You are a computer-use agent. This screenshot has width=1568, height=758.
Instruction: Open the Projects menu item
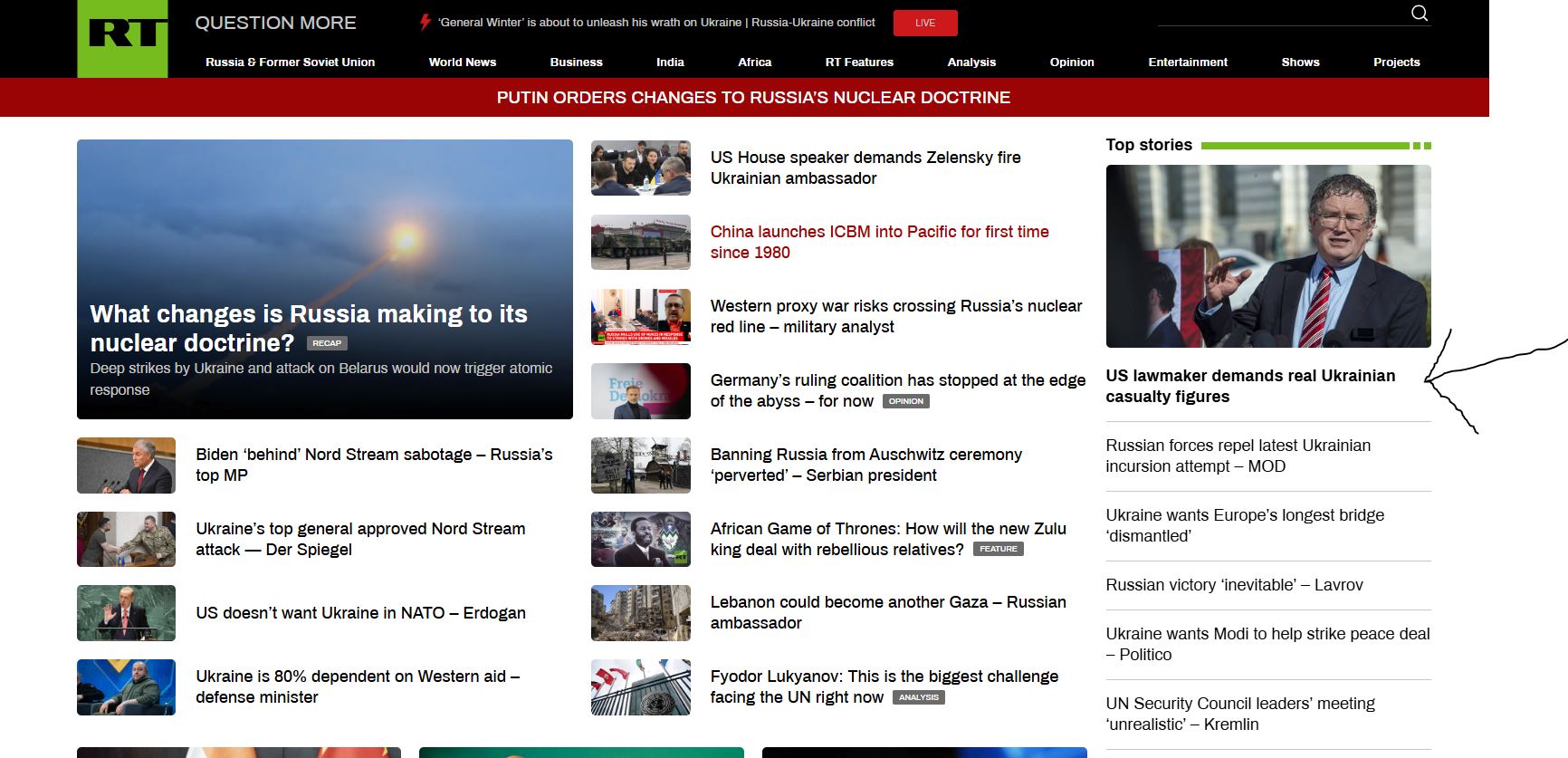point(1396,62)
